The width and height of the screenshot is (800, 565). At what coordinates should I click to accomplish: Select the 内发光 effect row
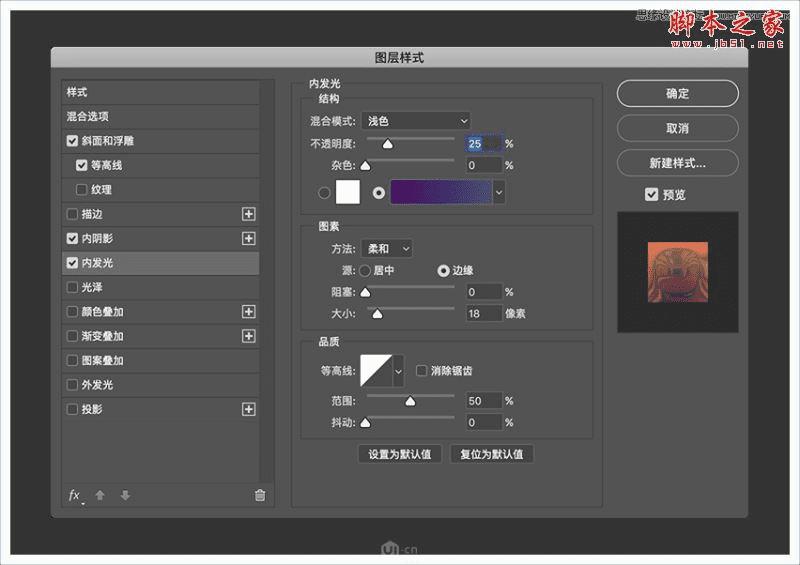[x=161, y=263]
